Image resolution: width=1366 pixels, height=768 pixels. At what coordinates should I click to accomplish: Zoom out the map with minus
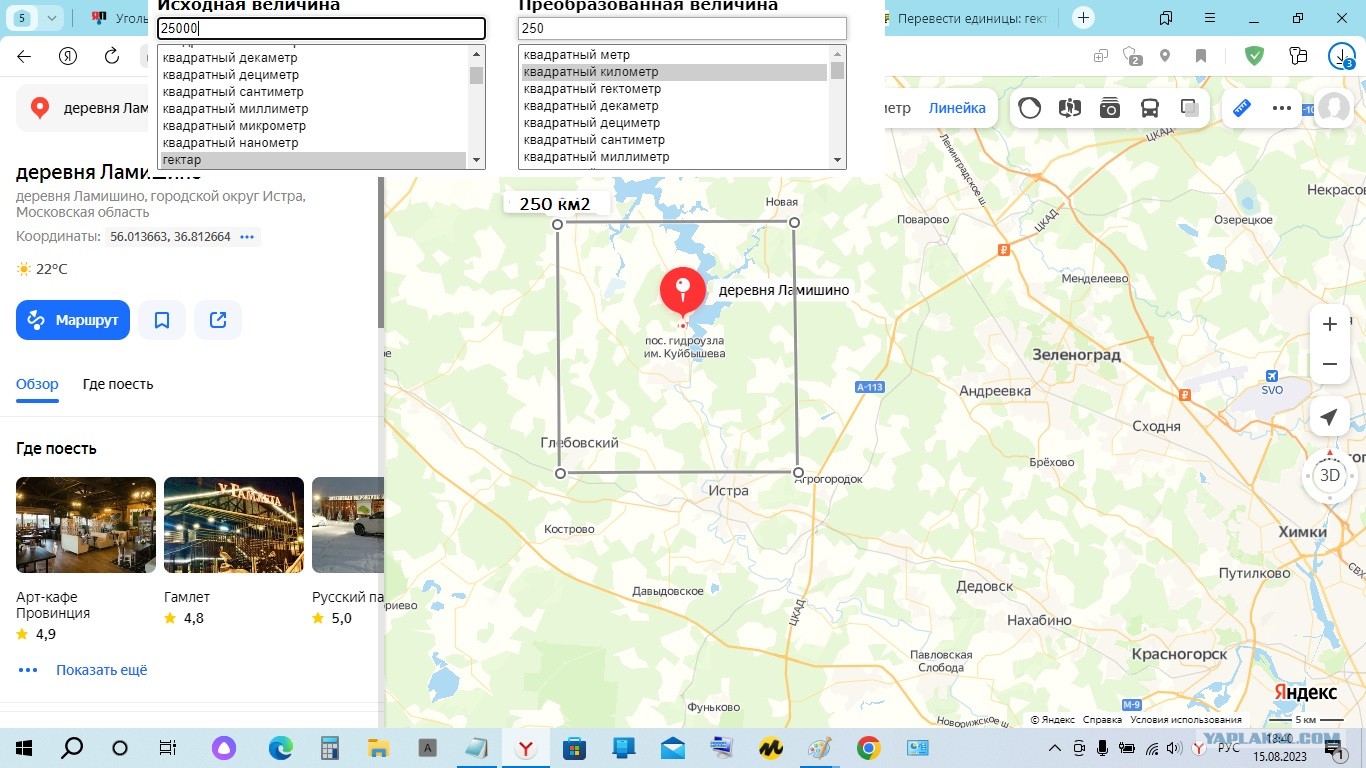(1330, 364)
